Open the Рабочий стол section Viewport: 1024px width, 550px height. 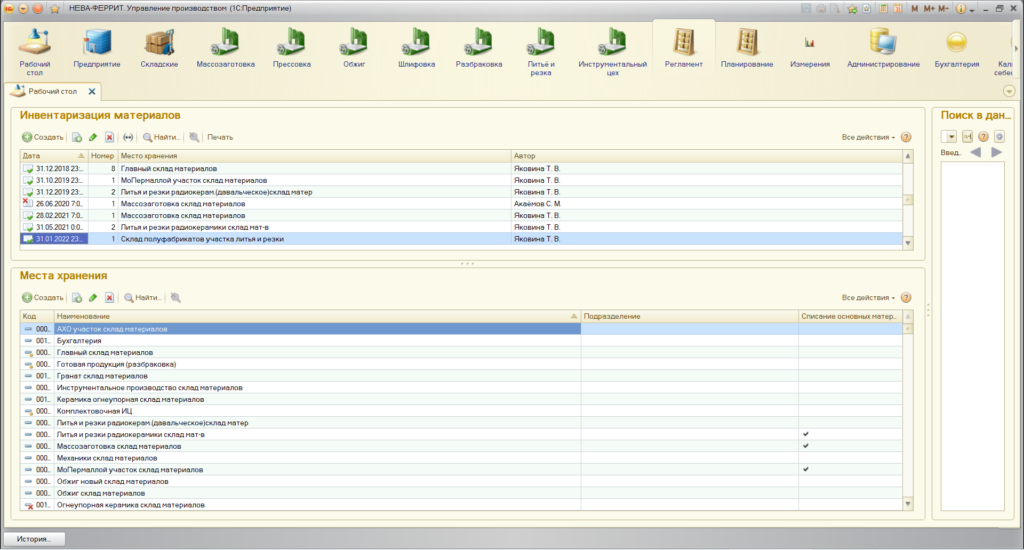point(35,52)
